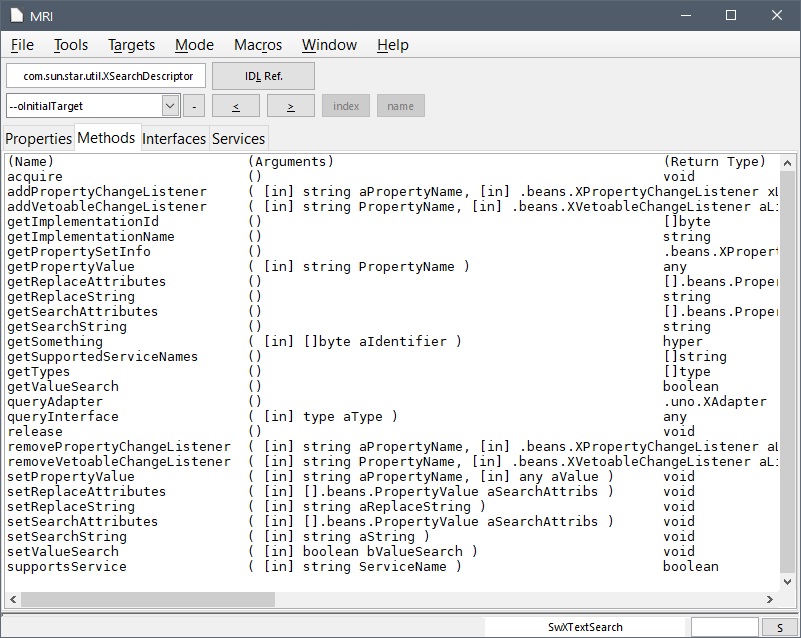Click the SwXTextSearch status bar label
801x638 pixels.
point(585,627)
